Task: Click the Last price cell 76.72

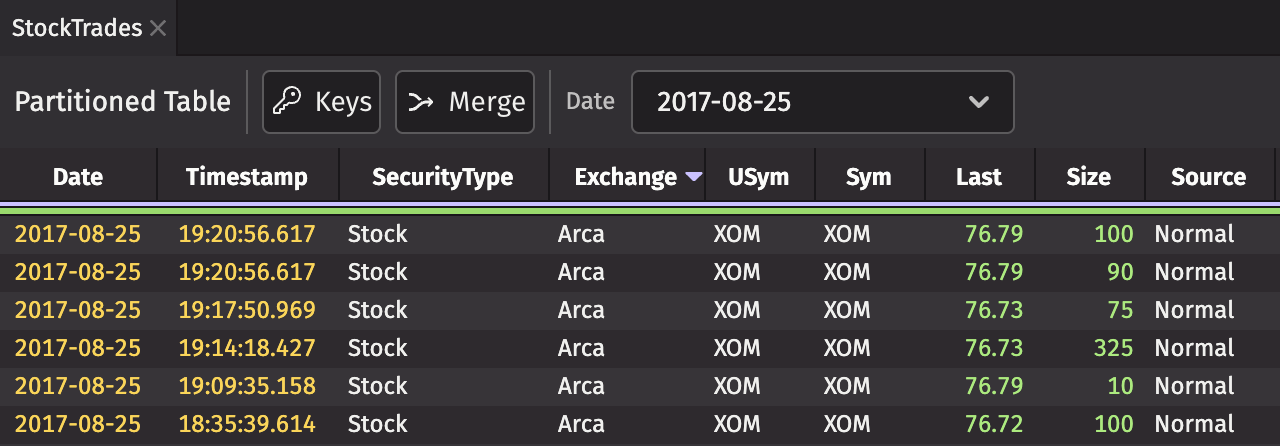Action: [x=994, y=424]
